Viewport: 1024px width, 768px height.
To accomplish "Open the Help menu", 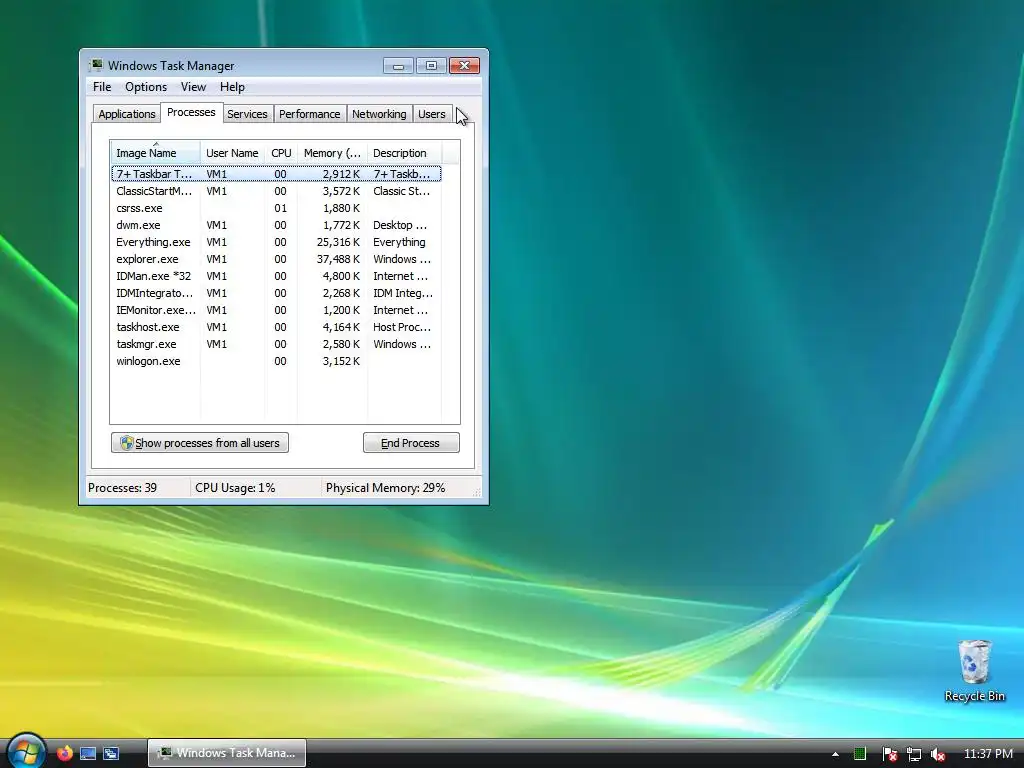I will (232, 87).
